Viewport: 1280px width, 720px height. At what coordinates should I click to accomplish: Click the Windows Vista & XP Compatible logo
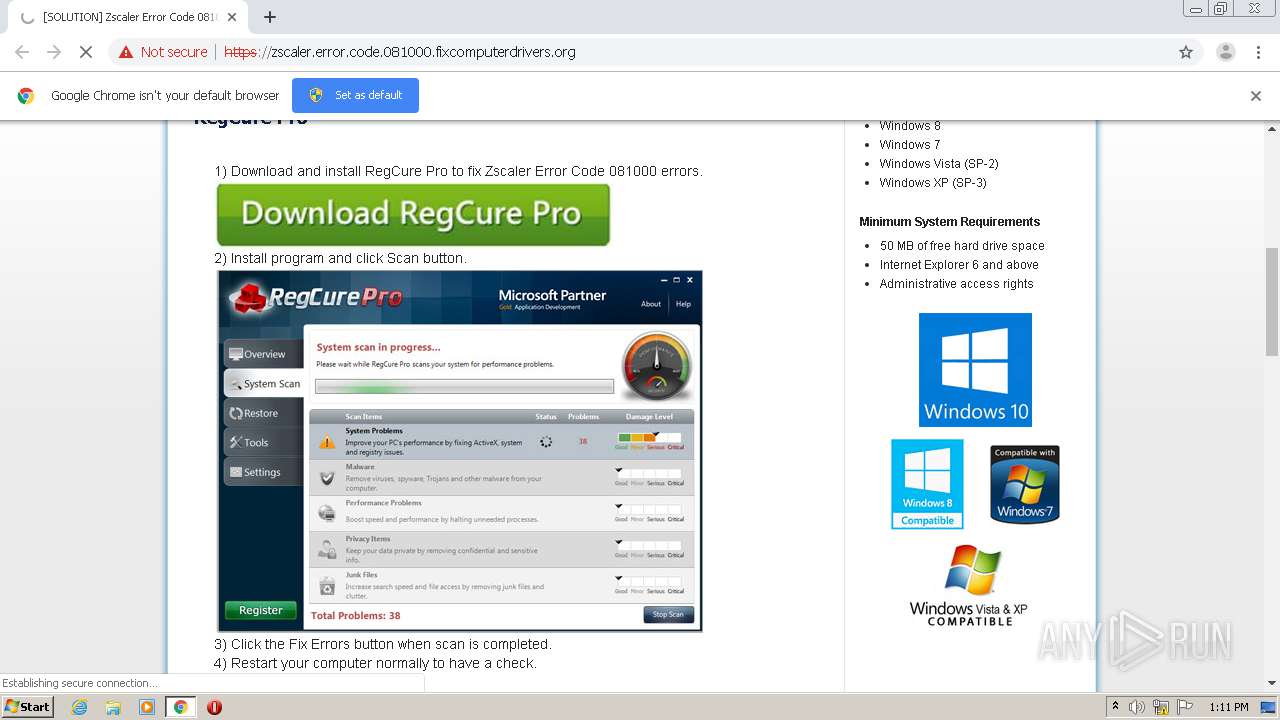[x=969, y=586]
